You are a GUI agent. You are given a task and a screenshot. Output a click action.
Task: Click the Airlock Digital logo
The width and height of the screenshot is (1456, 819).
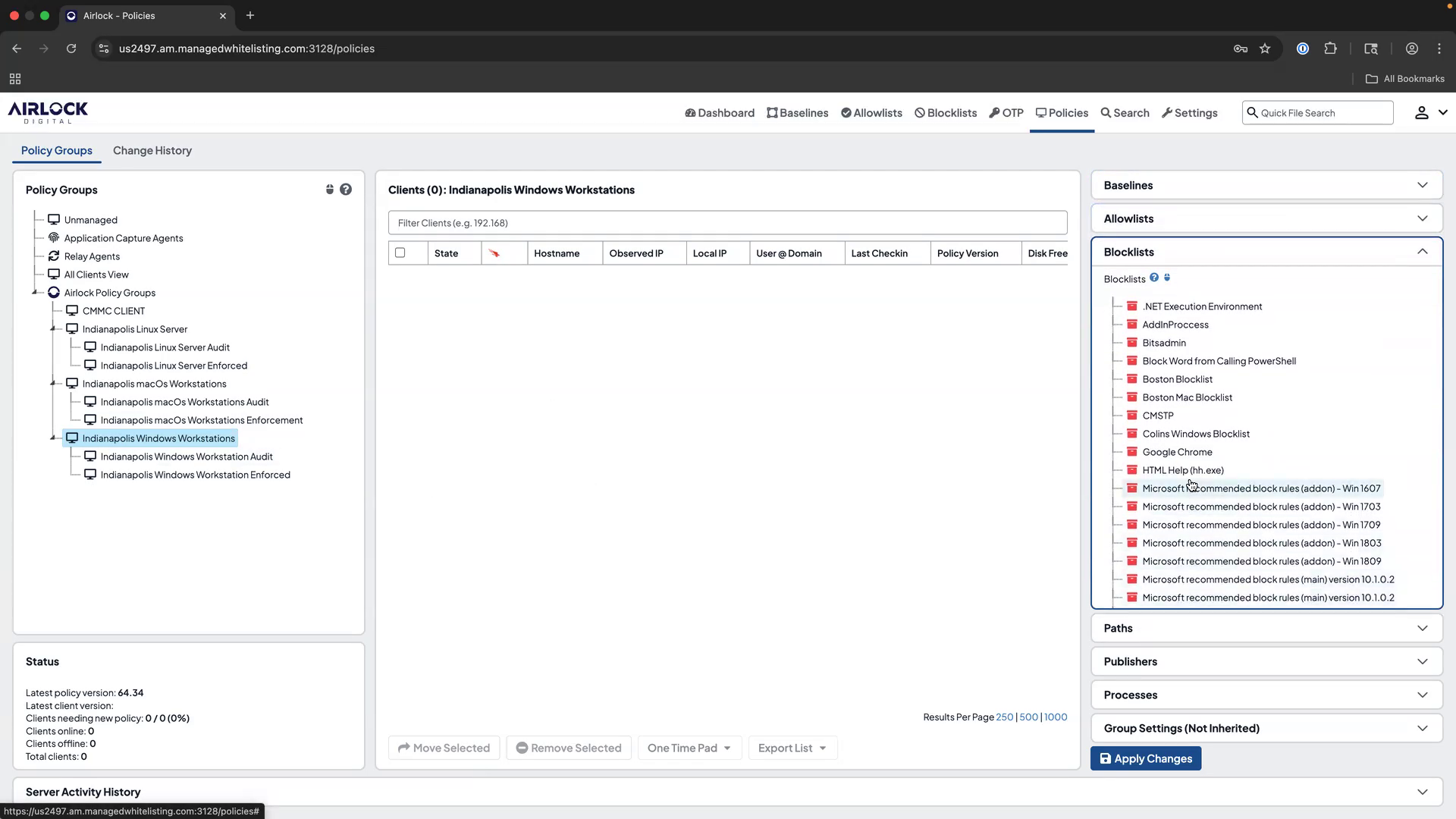pyautogui.click(x=47, y=111)
